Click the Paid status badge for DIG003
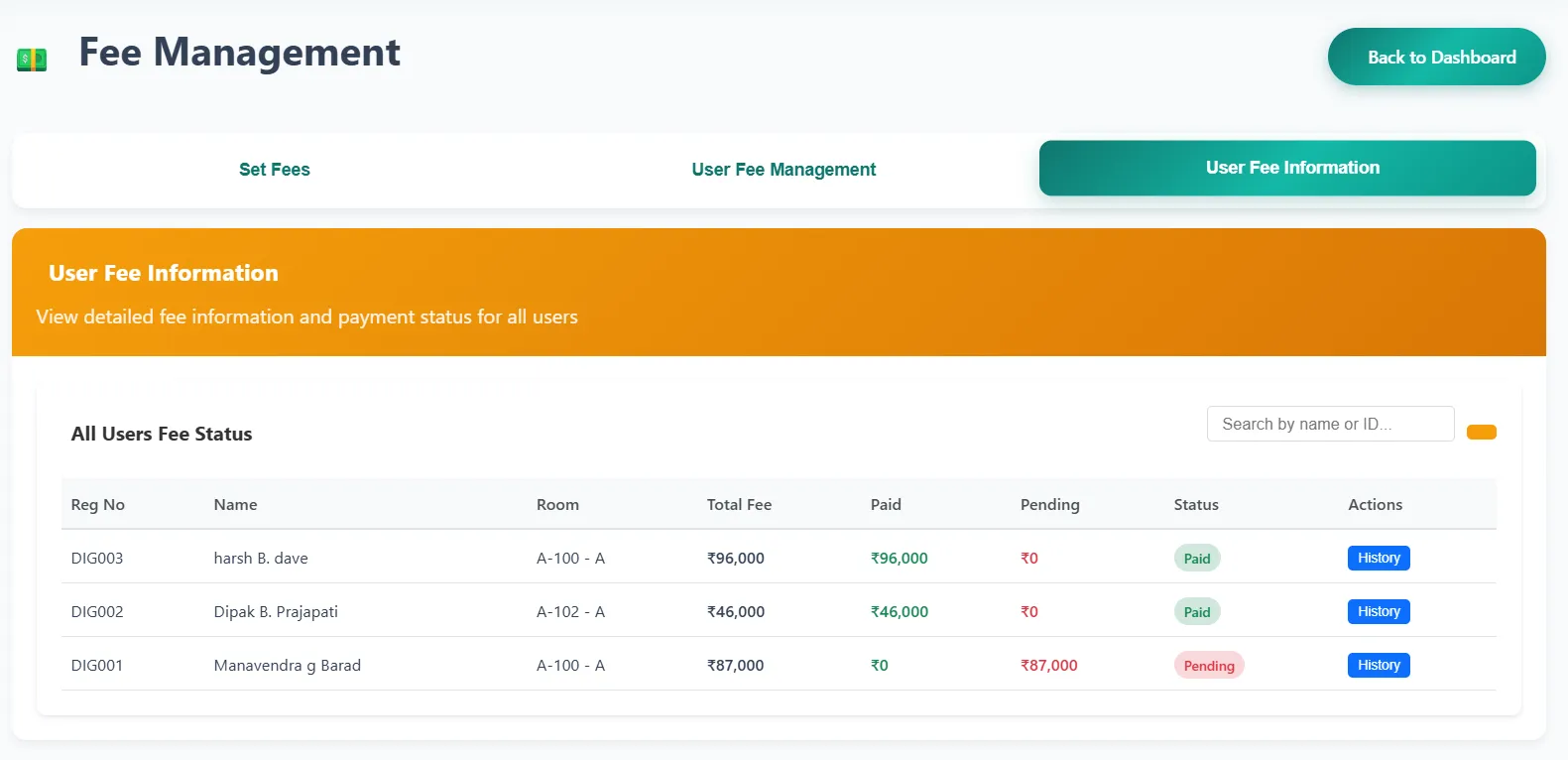This screenshot has width=1568, height=760. point(1197,558)
